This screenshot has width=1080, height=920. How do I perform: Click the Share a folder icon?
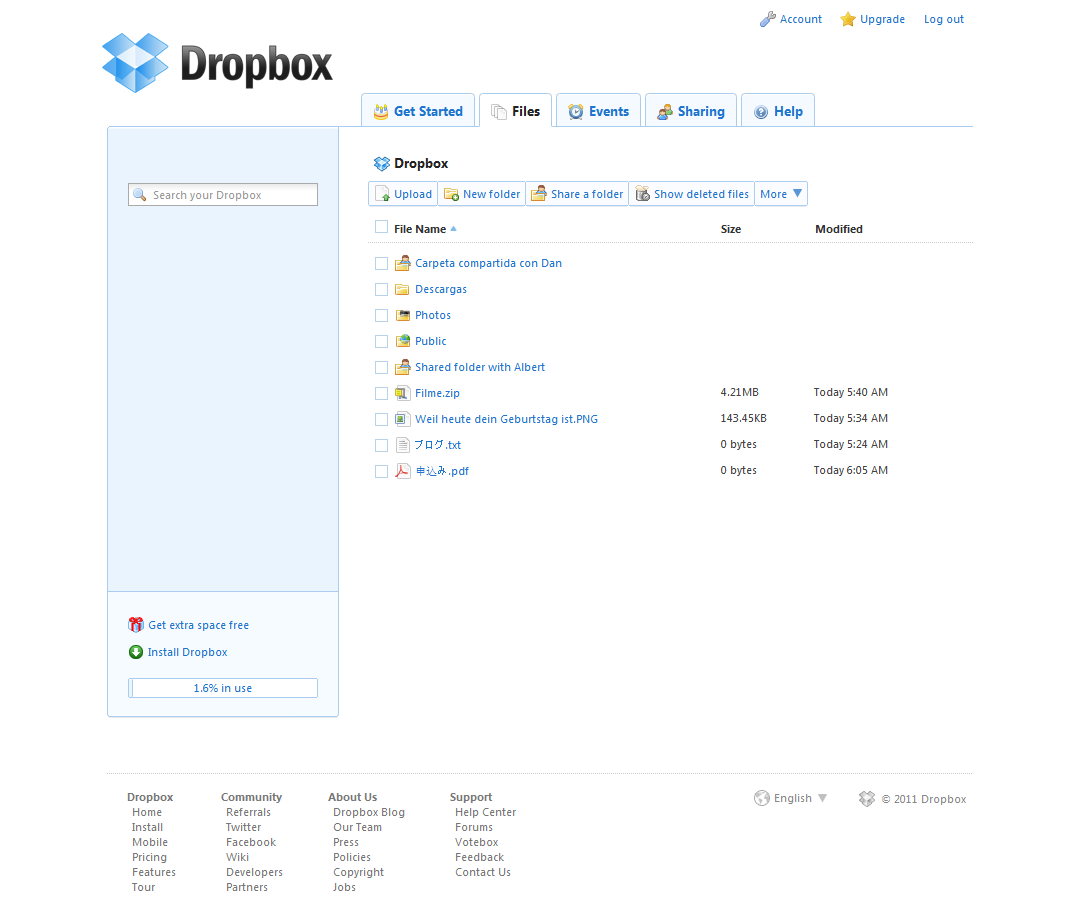tap(539, 194)
